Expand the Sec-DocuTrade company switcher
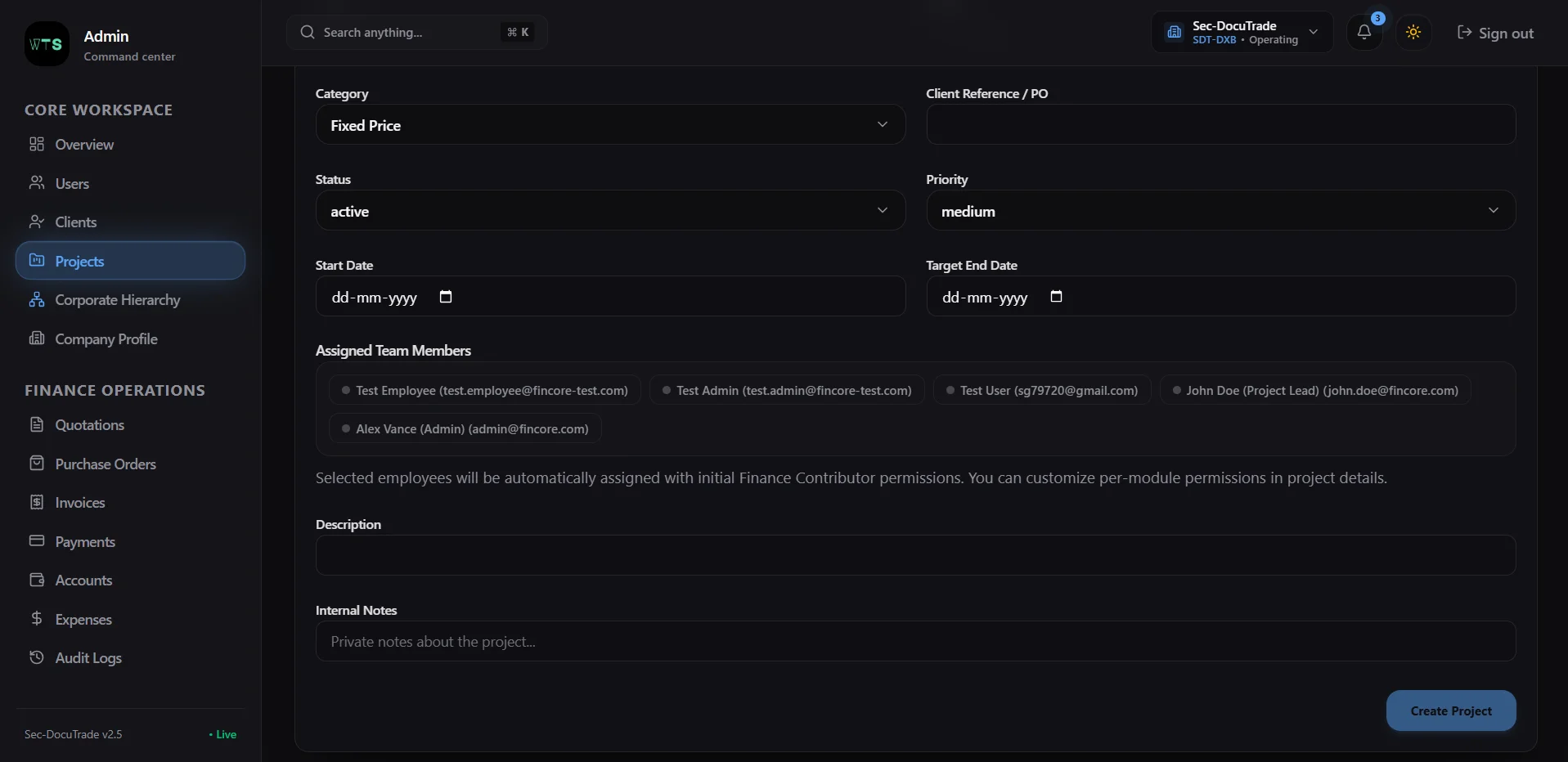Screen dimensions: 1568x762 1242,32
